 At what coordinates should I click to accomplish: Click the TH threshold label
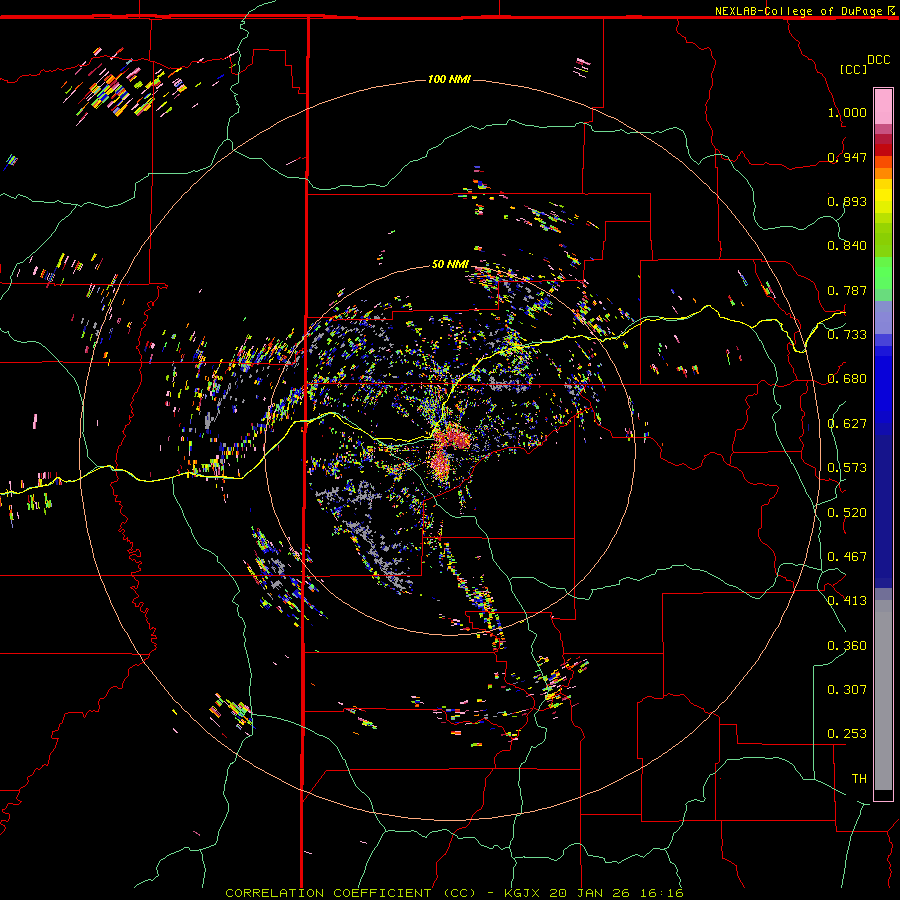pyautogui.click(x=859, y=779)
